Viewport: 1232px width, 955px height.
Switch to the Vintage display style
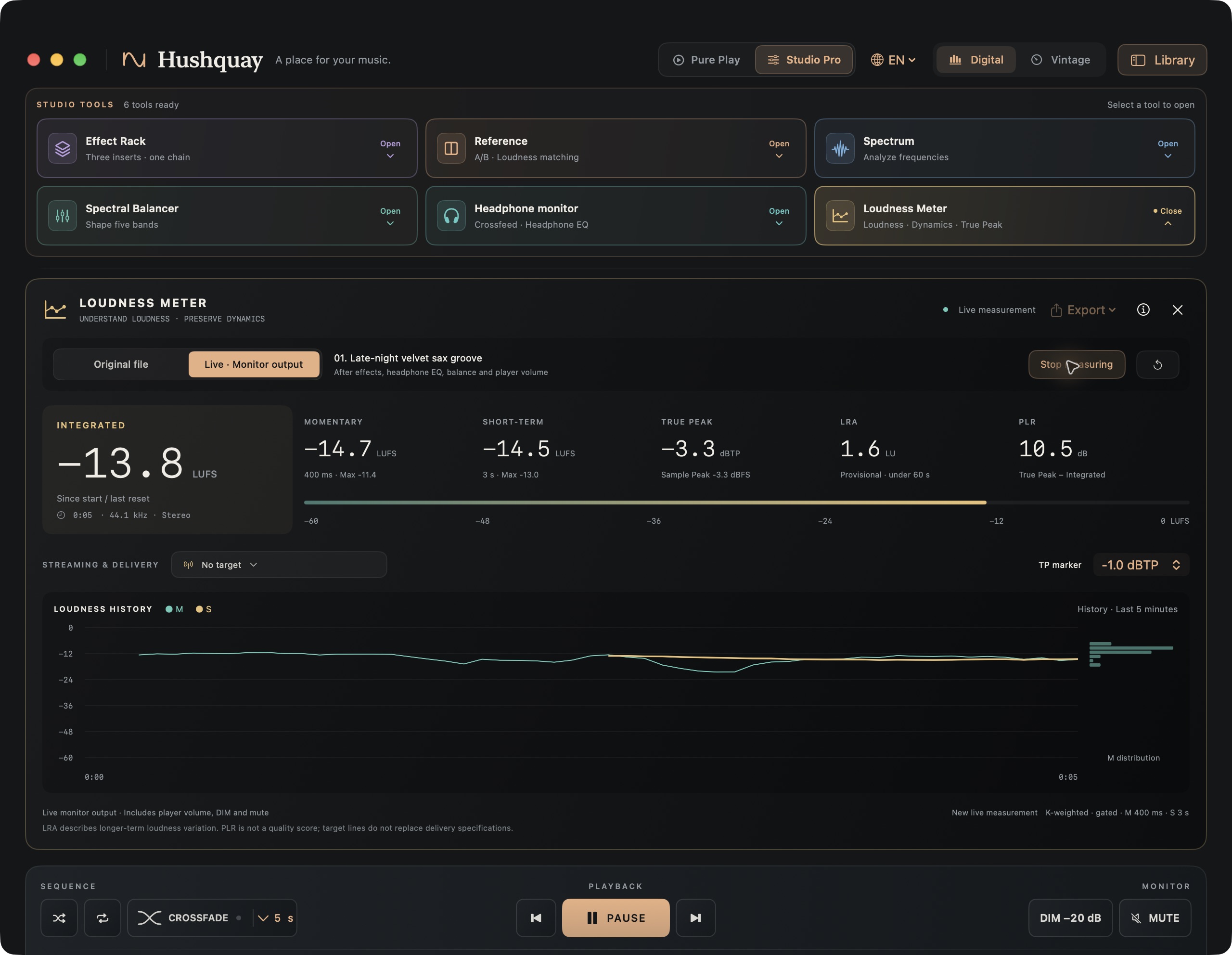pos(1061,60)
